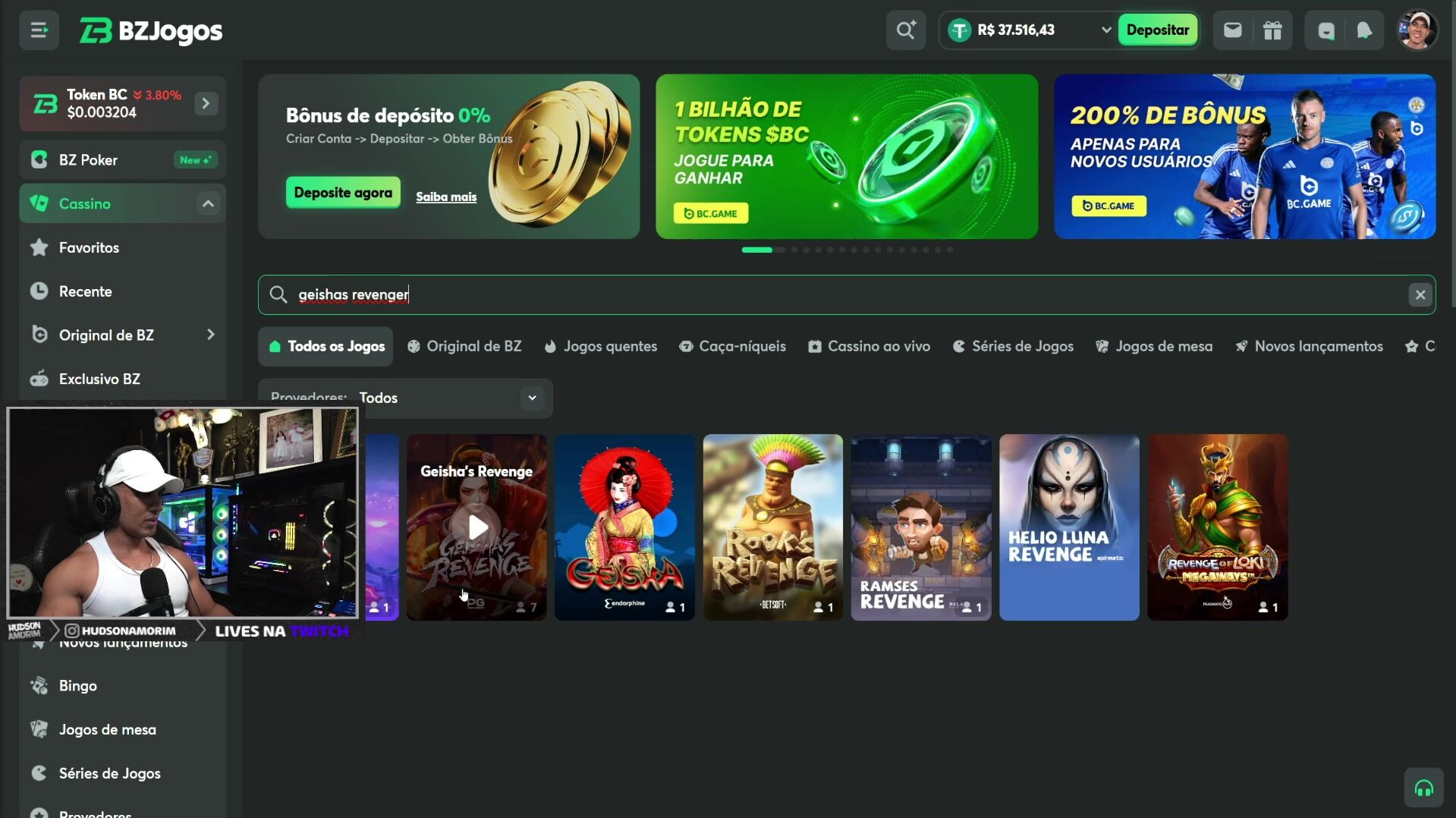1456x818 pixels.
Task: Open the Geisha Endorphina game thumbnail
Action: pos(624,527)
